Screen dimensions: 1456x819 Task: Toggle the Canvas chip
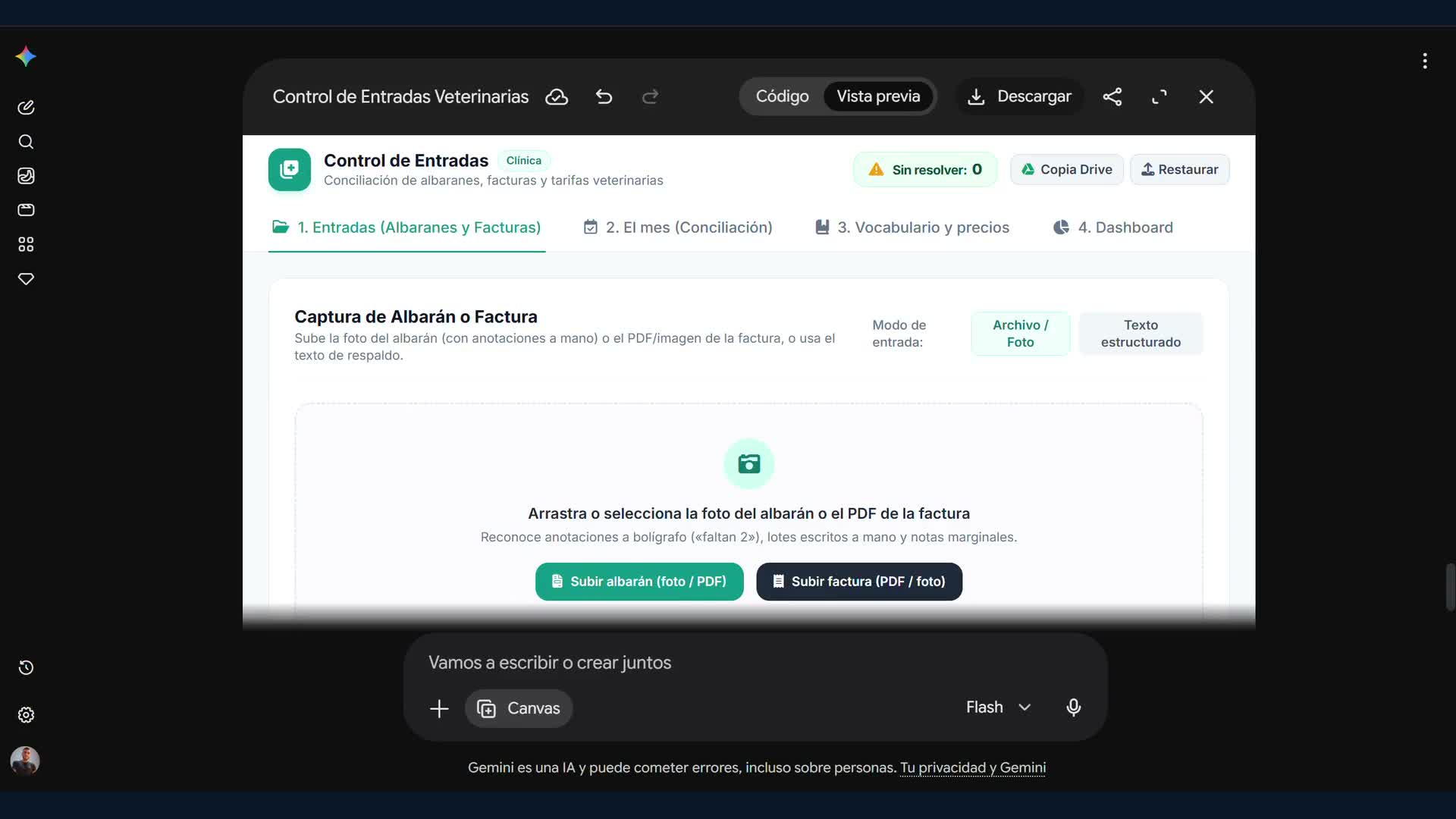pyautogui.click(x=519, y=708)
